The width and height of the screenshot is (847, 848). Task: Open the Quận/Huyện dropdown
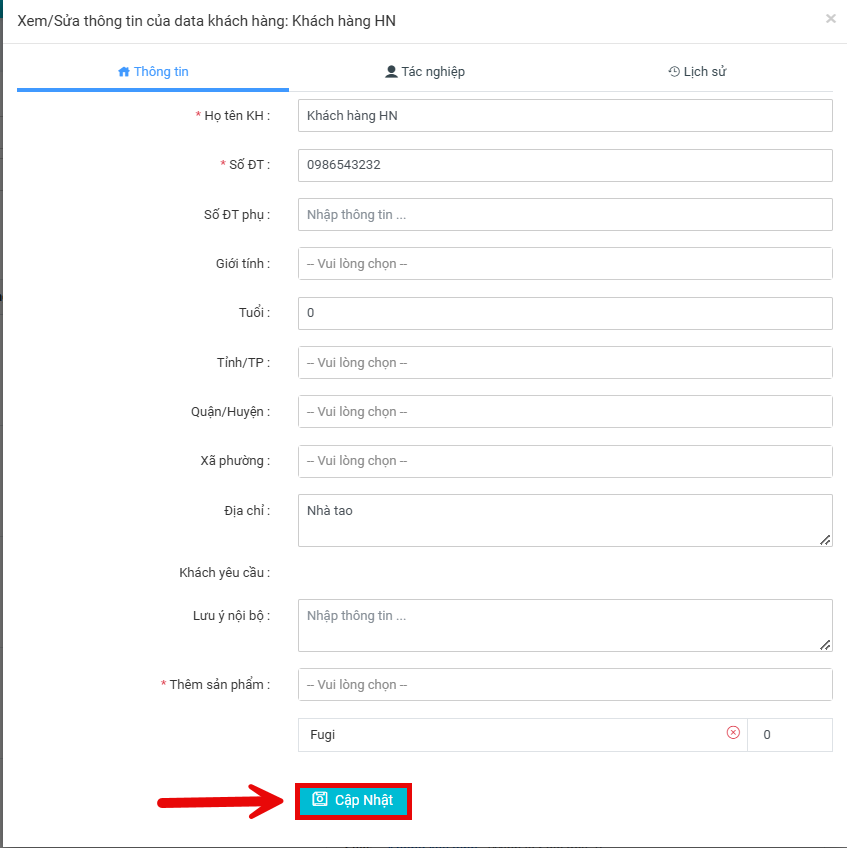coord(565,412)
